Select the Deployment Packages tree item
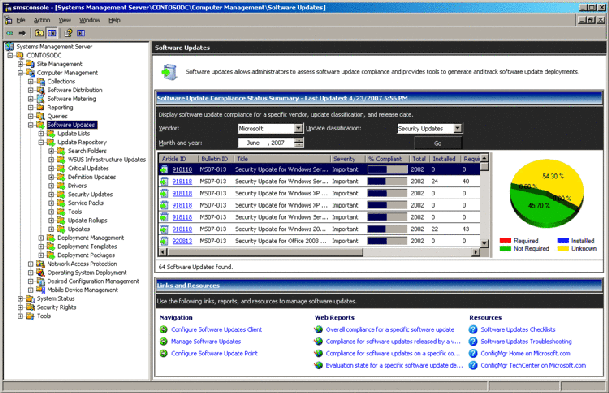Image resolution: width=609 pixels, height=393 pixels. (x=86, y=255)
